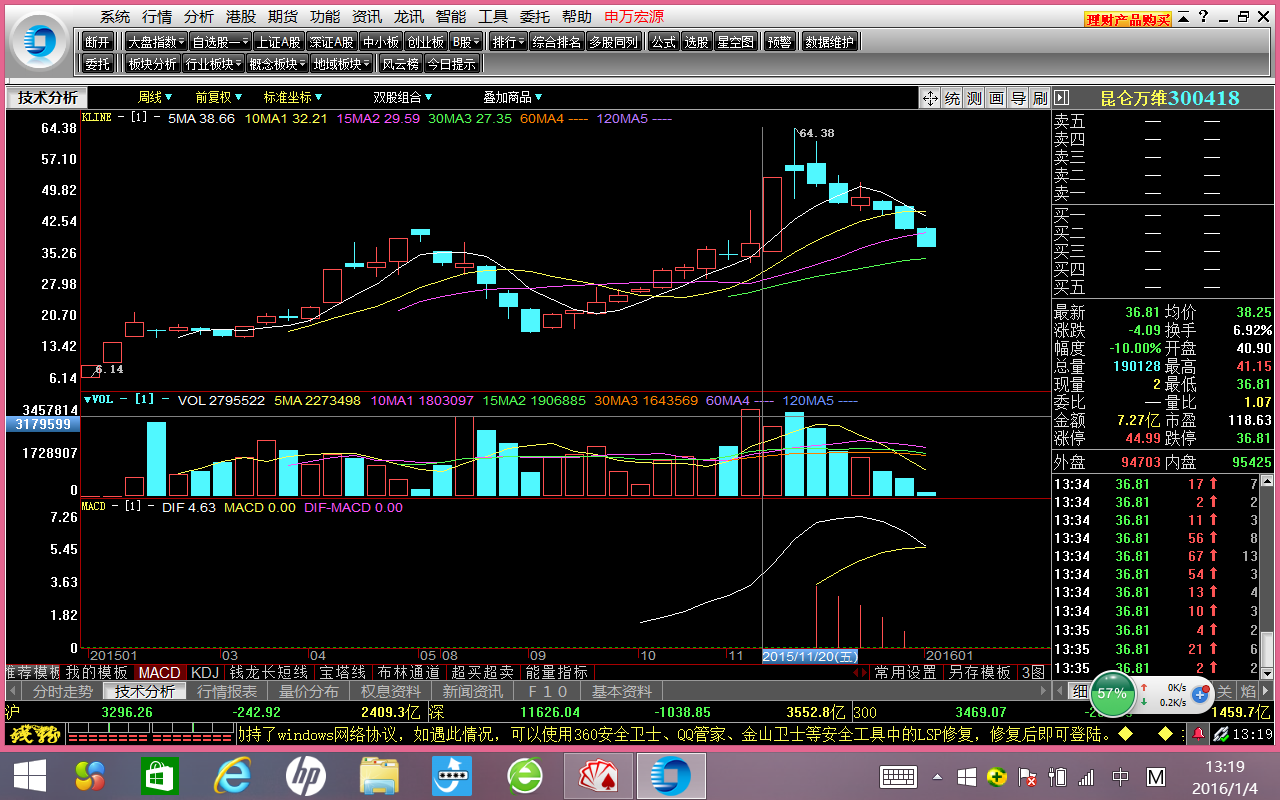The height and width of the screenshot is (800, 1280).
Task: Click the 风云榜 button
Action: [x=400, y=64]
